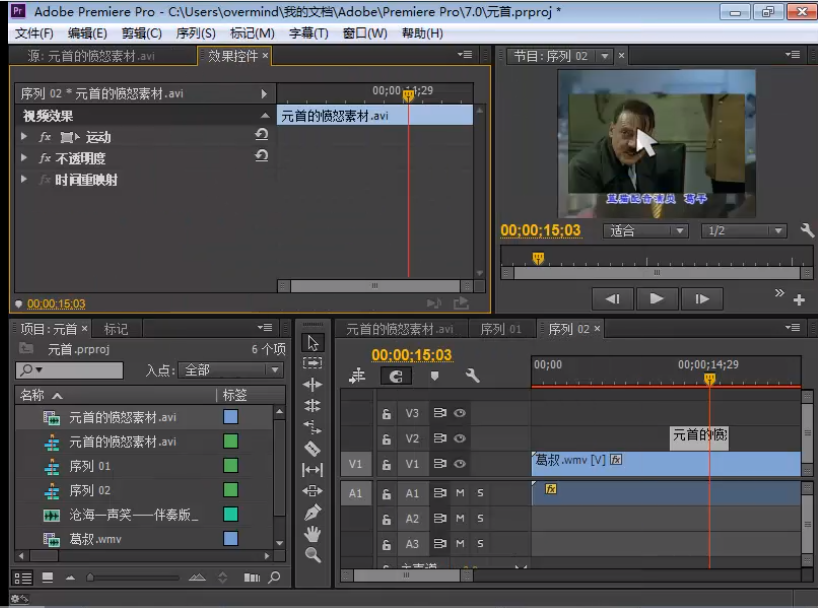
Task: Open program monitor button editor plus
Action: point(799,300)
